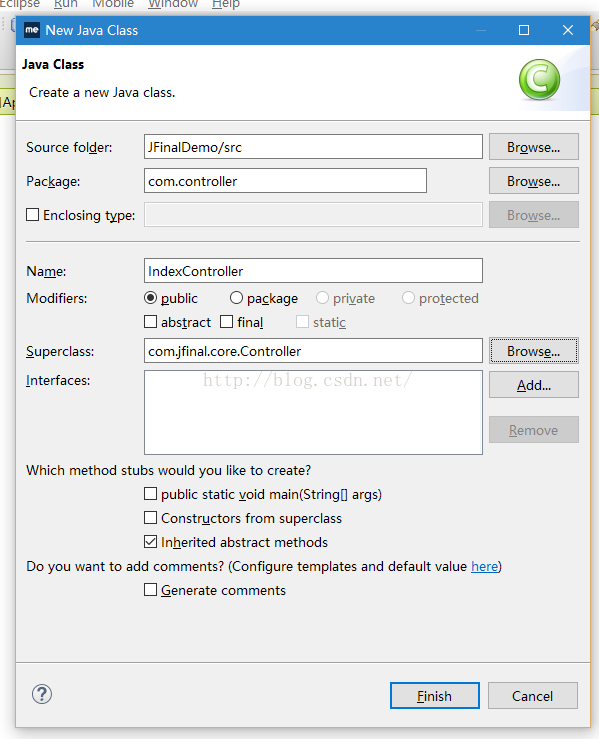Click Add to add an interface
This screenshot has height=739, width=599.
pyautogui.click(x=533, y=385)
